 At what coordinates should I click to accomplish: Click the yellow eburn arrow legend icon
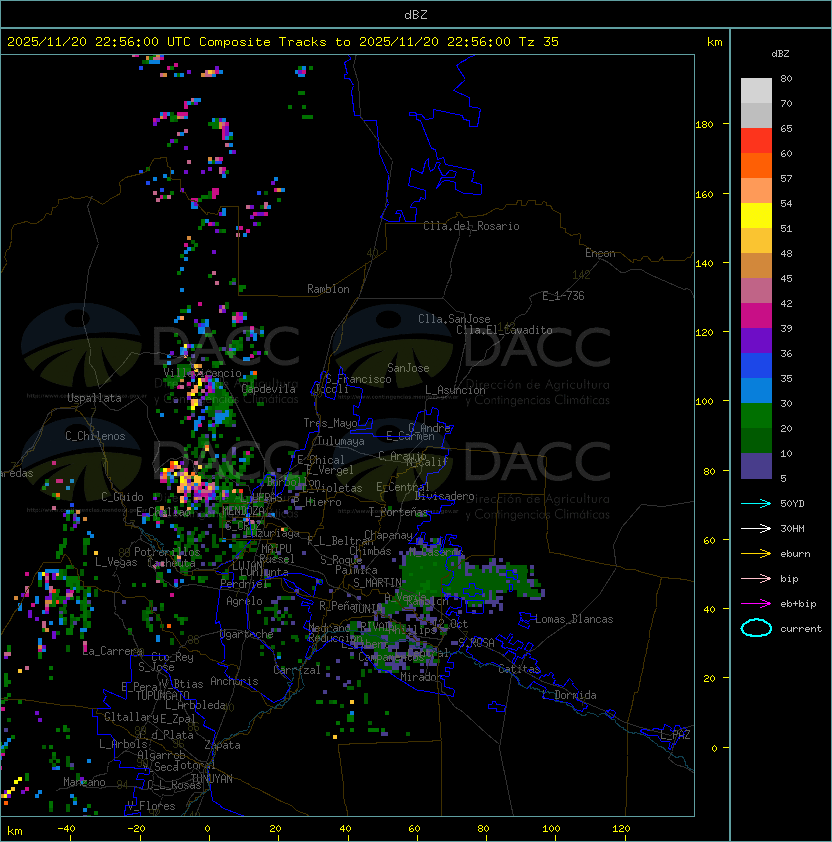pyautogui.click(x=756, y=554)
